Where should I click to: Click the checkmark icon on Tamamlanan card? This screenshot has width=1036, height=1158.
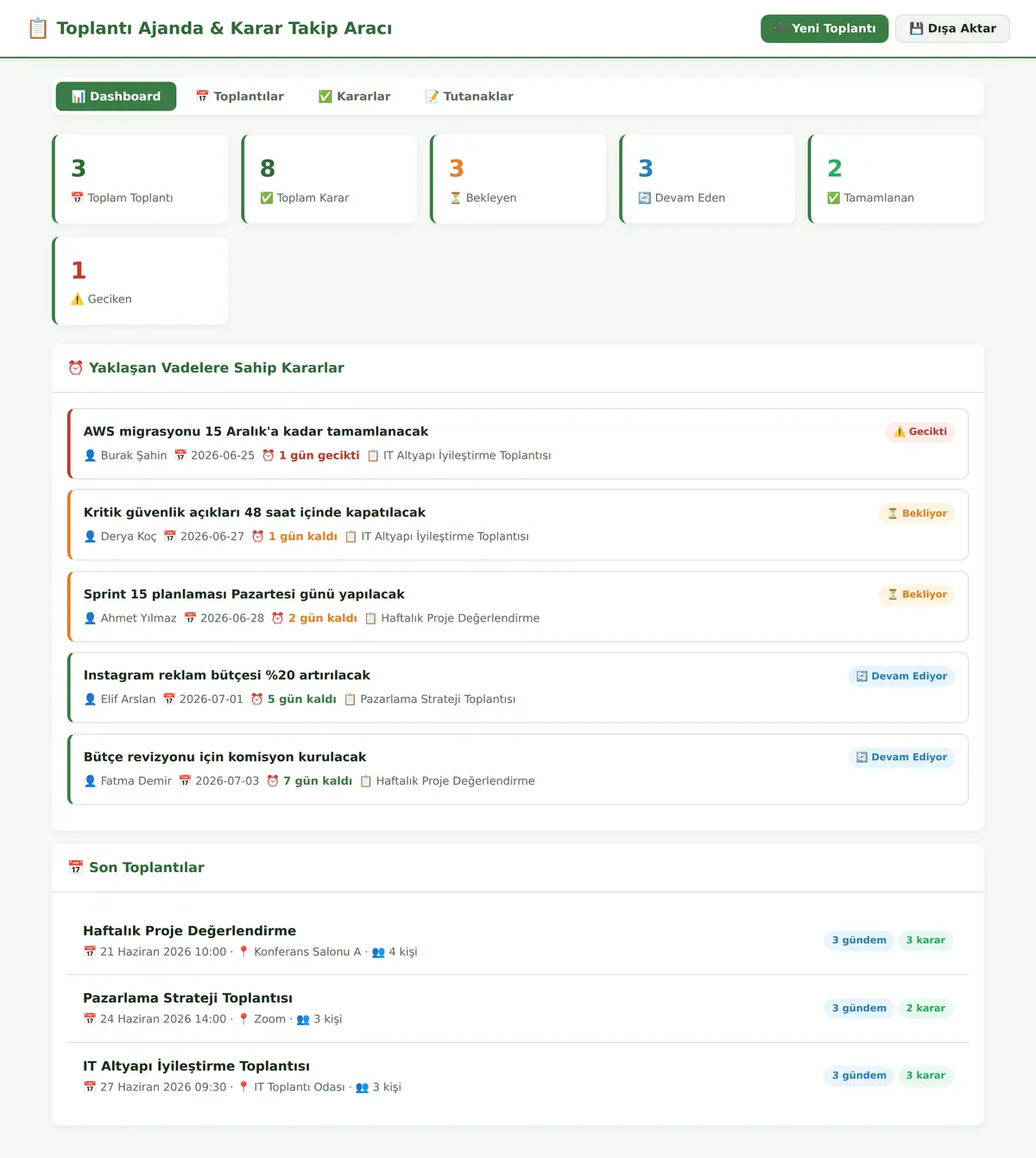coord(834,198)
